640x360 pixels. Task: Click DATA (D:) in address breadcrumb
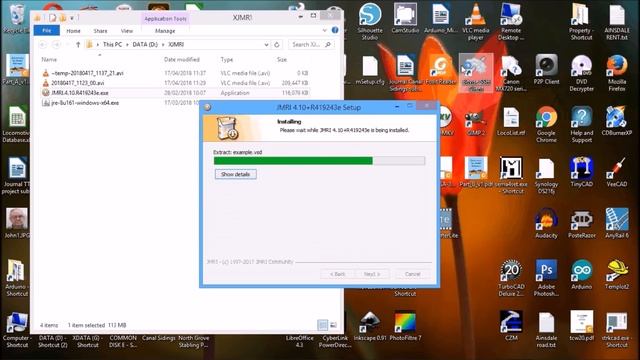pyautogui.click(x=145, y=44)
